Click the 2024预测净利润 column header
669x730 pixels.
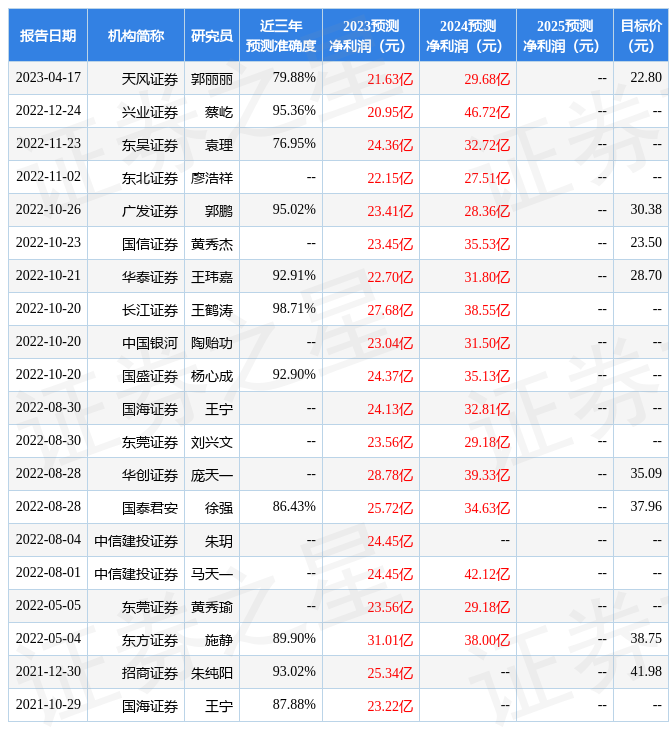coord(468,35)
